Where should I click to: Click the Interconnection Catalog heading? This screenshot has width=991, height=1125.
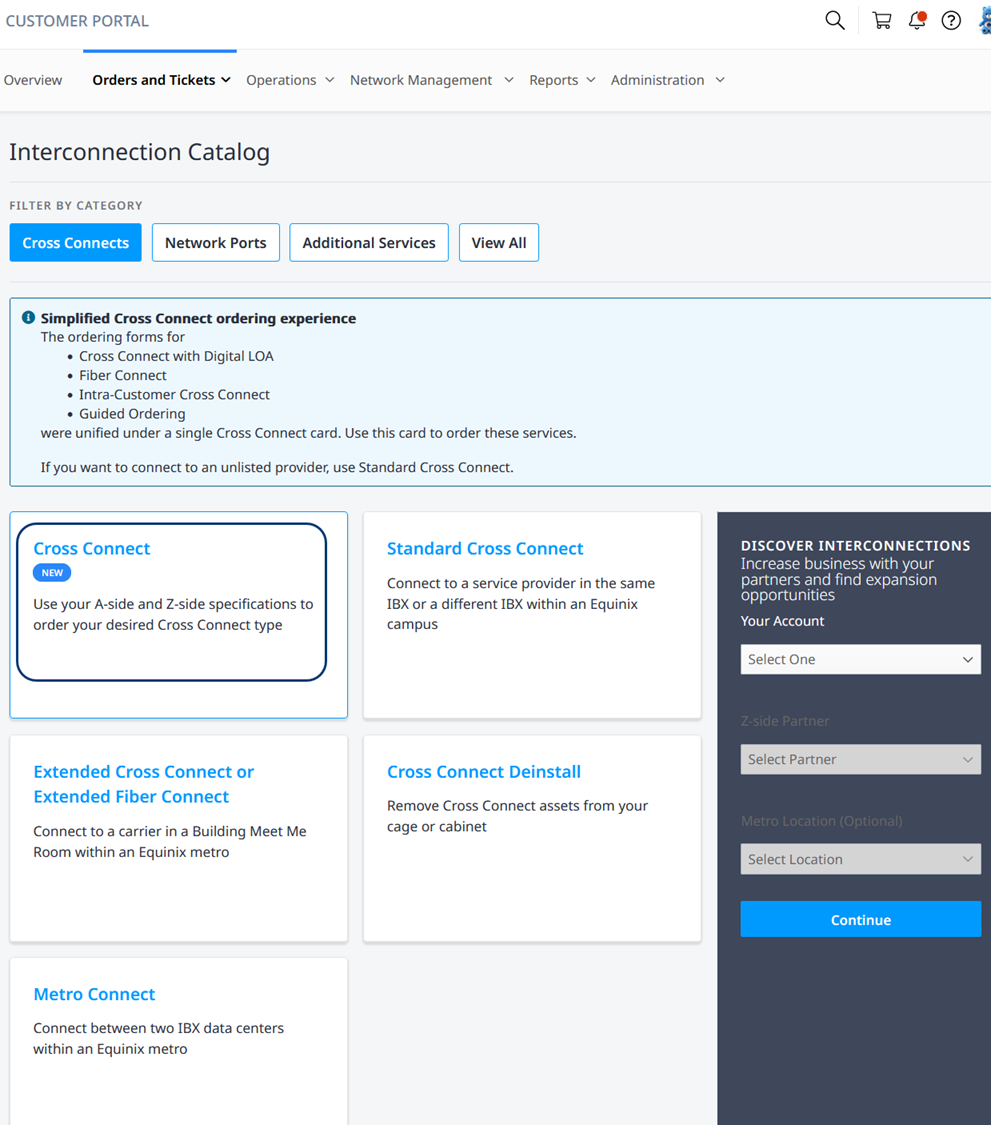[x=139, y=151]
